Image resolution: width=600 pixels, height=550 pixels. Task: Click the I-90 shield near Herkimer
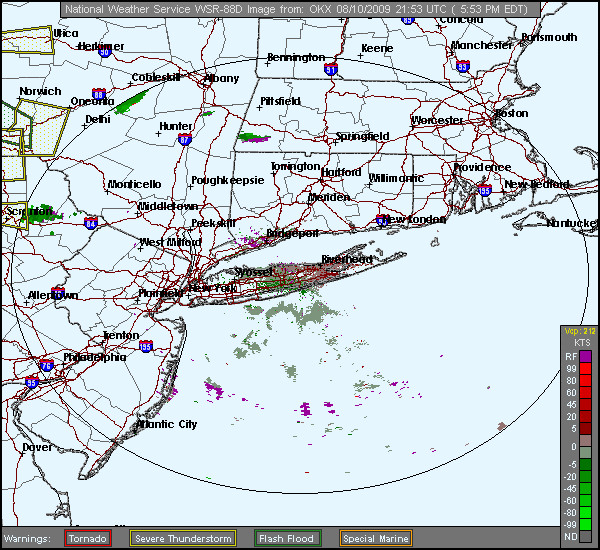click(x=104, y=52)
